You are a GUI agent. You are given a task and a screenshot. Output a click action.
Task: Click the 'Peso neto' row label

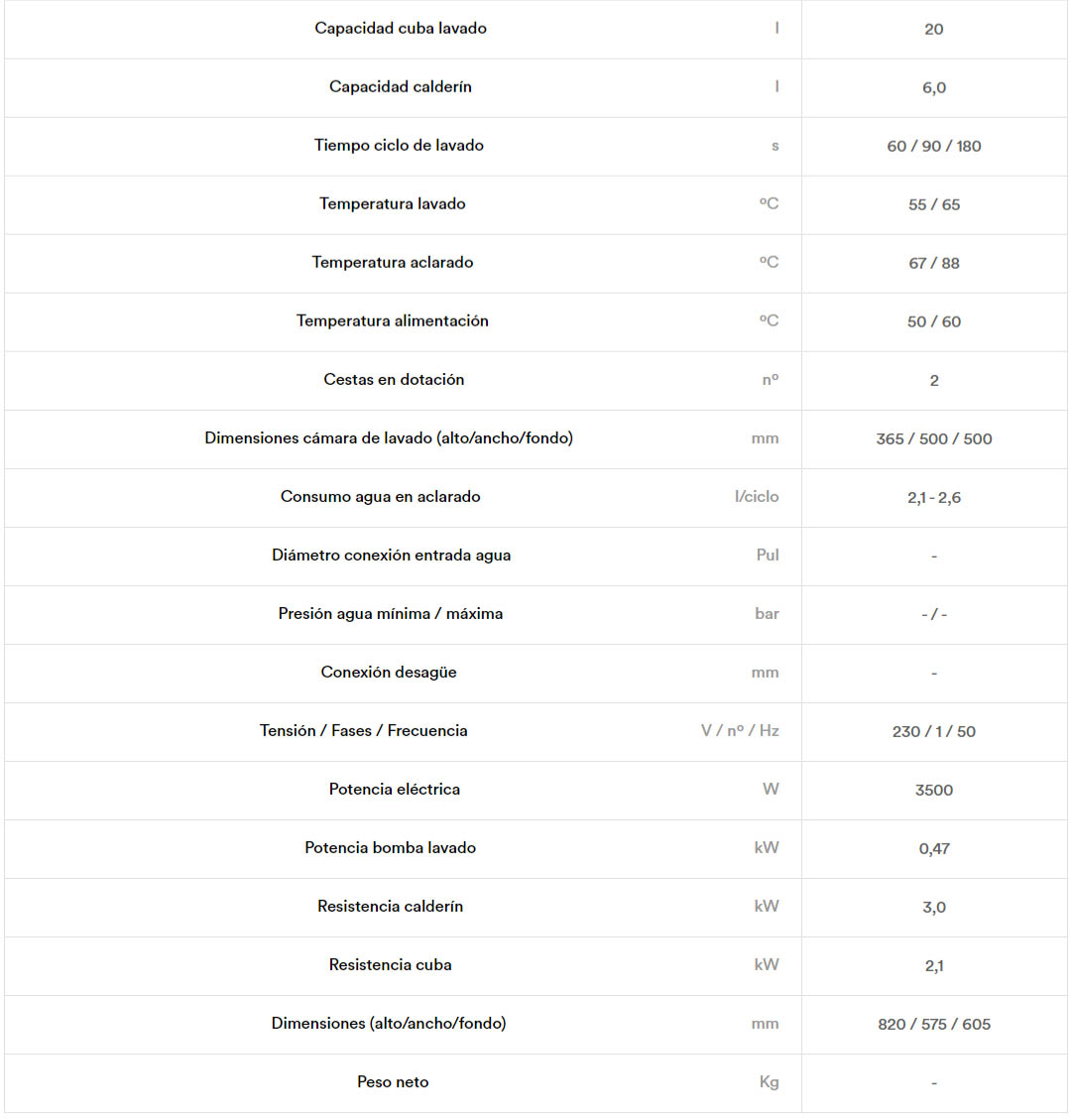point(393,1082)
